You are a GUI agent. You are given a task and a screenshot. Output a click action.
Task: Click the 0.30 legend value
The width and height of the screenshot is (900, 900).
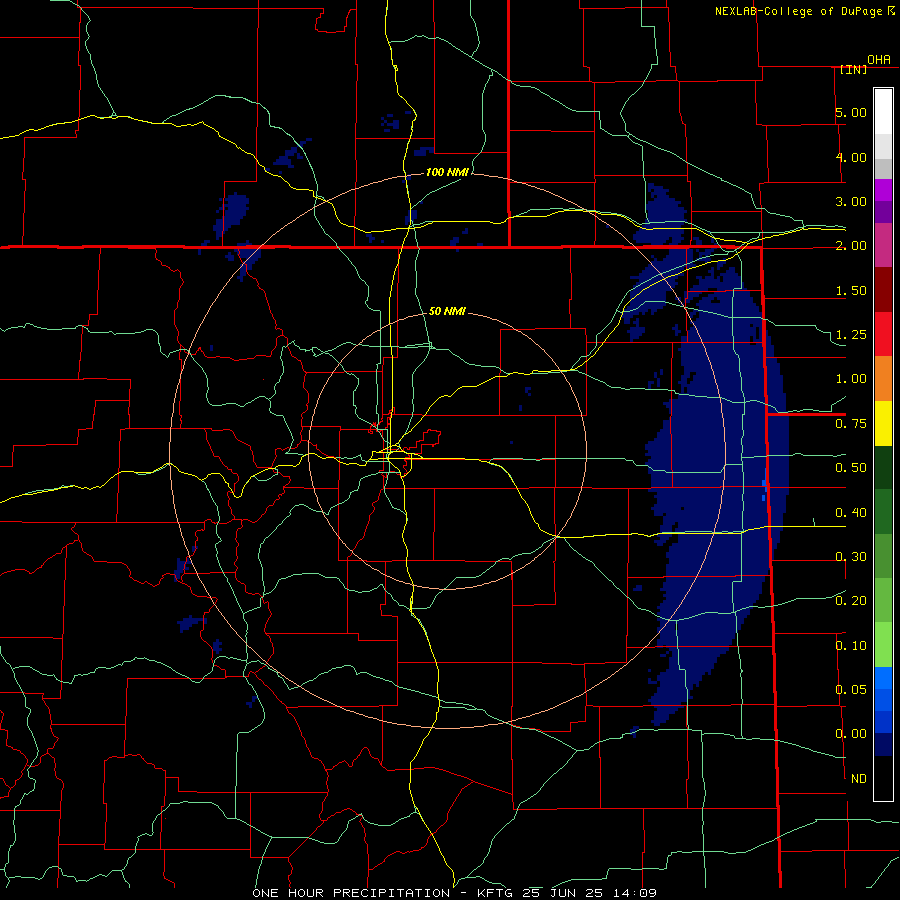point(851,557)
